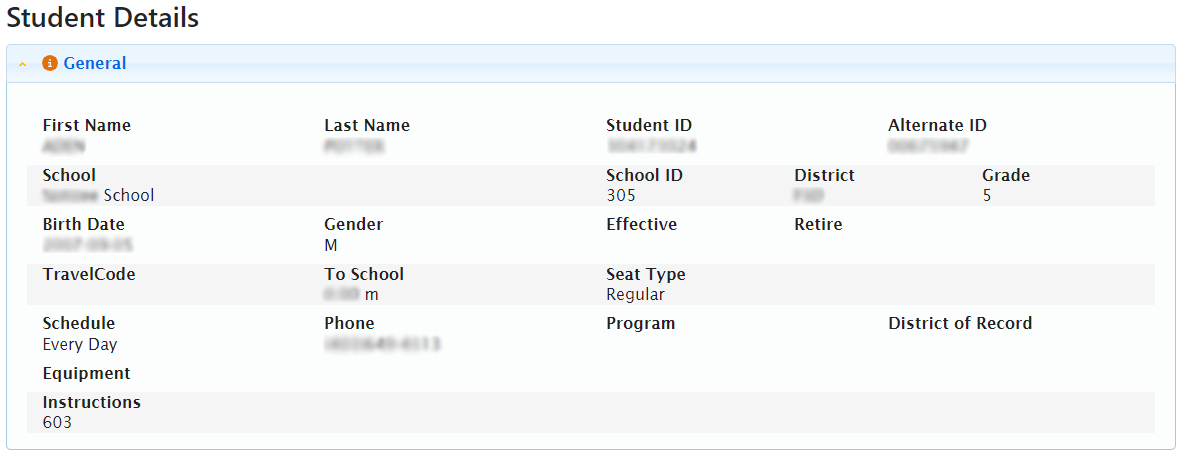The height and width of the screenshot is (457, 1183).
Task: Click the Birth Date label
Action: pos(83,225)
